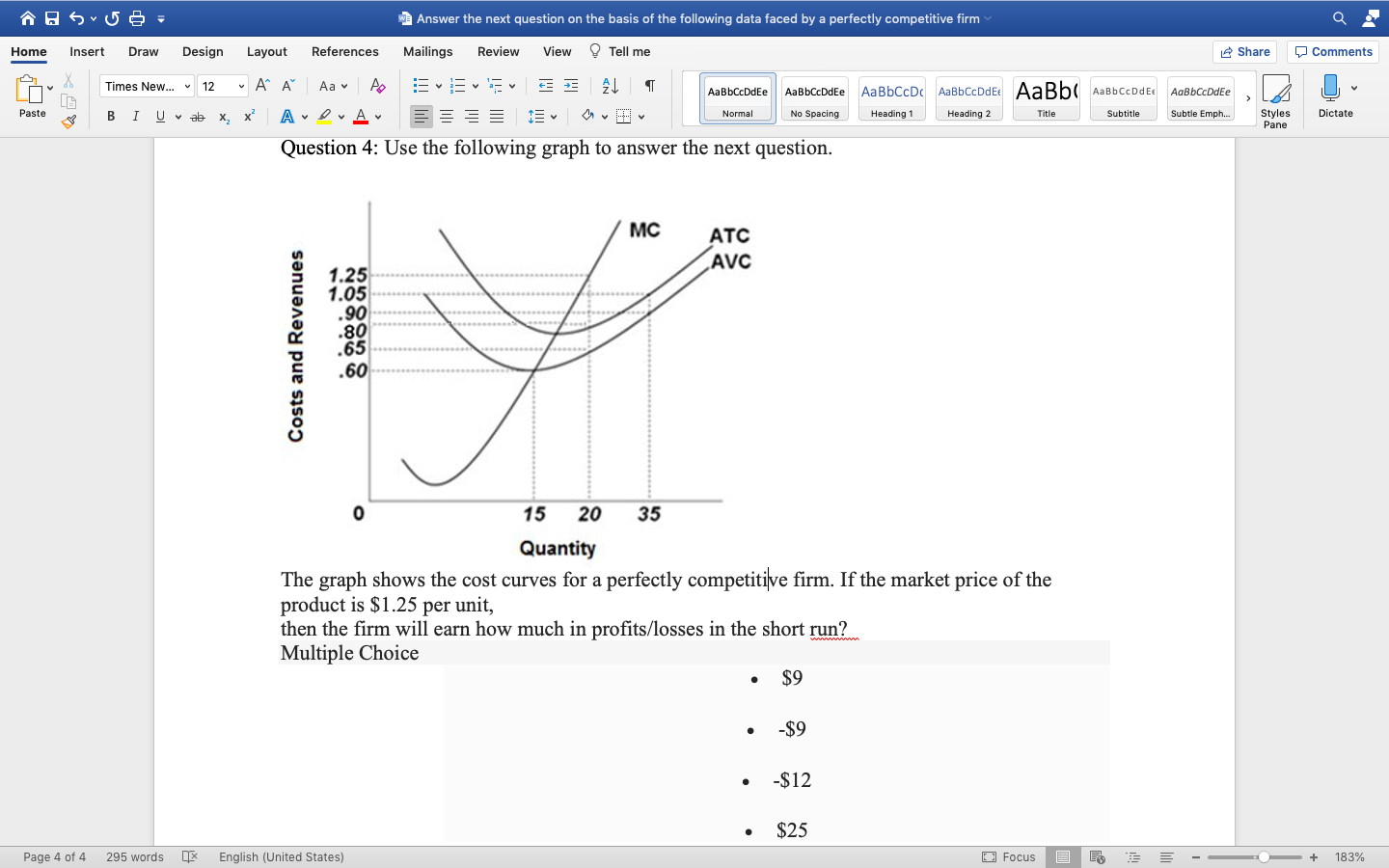Align text to the right
This screenshot has height=868, width=1389.
[472, 117]
